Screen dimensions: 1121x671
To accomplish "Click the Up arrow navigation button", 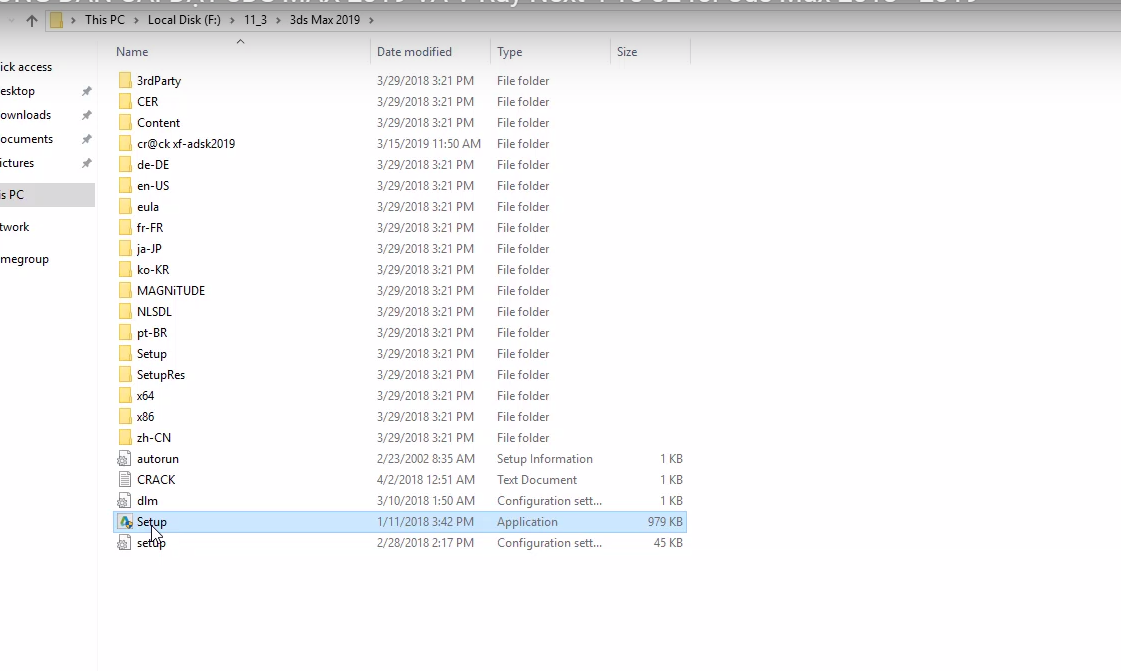I will (x=32, y=20).
